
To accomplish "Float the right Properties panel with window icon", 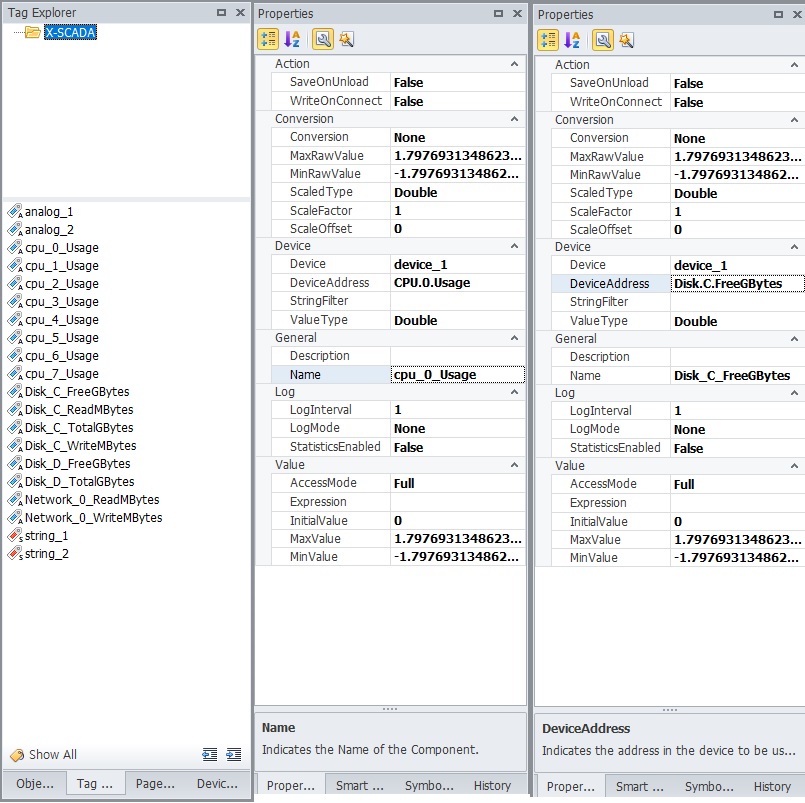I will pos(778,14).
